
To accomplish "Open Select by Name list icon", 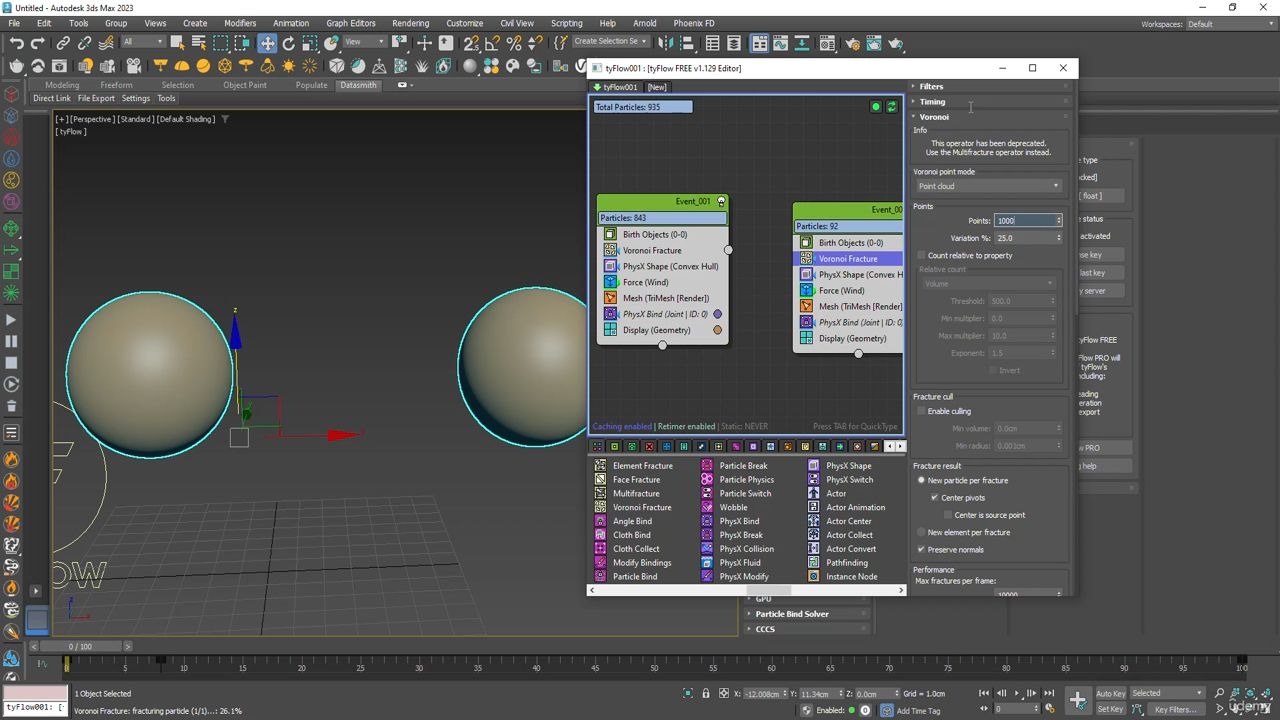I will [198, 43].
